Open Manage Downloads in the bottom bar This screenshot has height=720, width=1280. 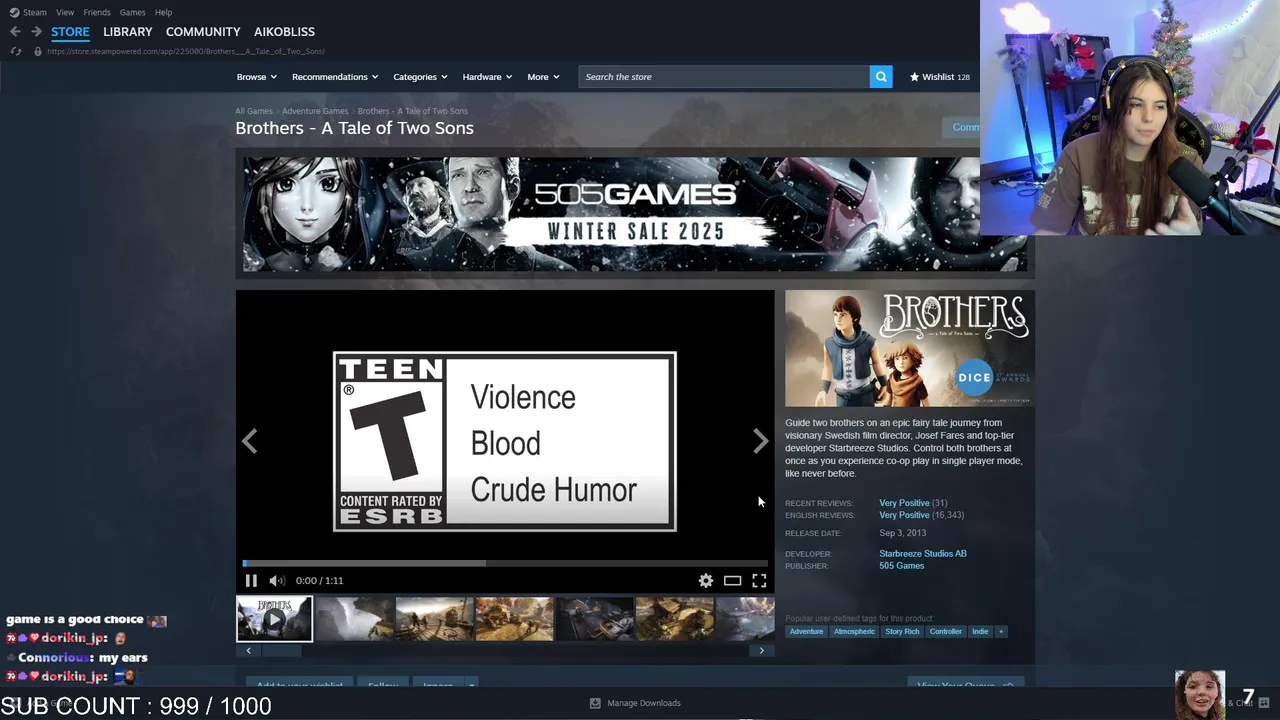636,703
